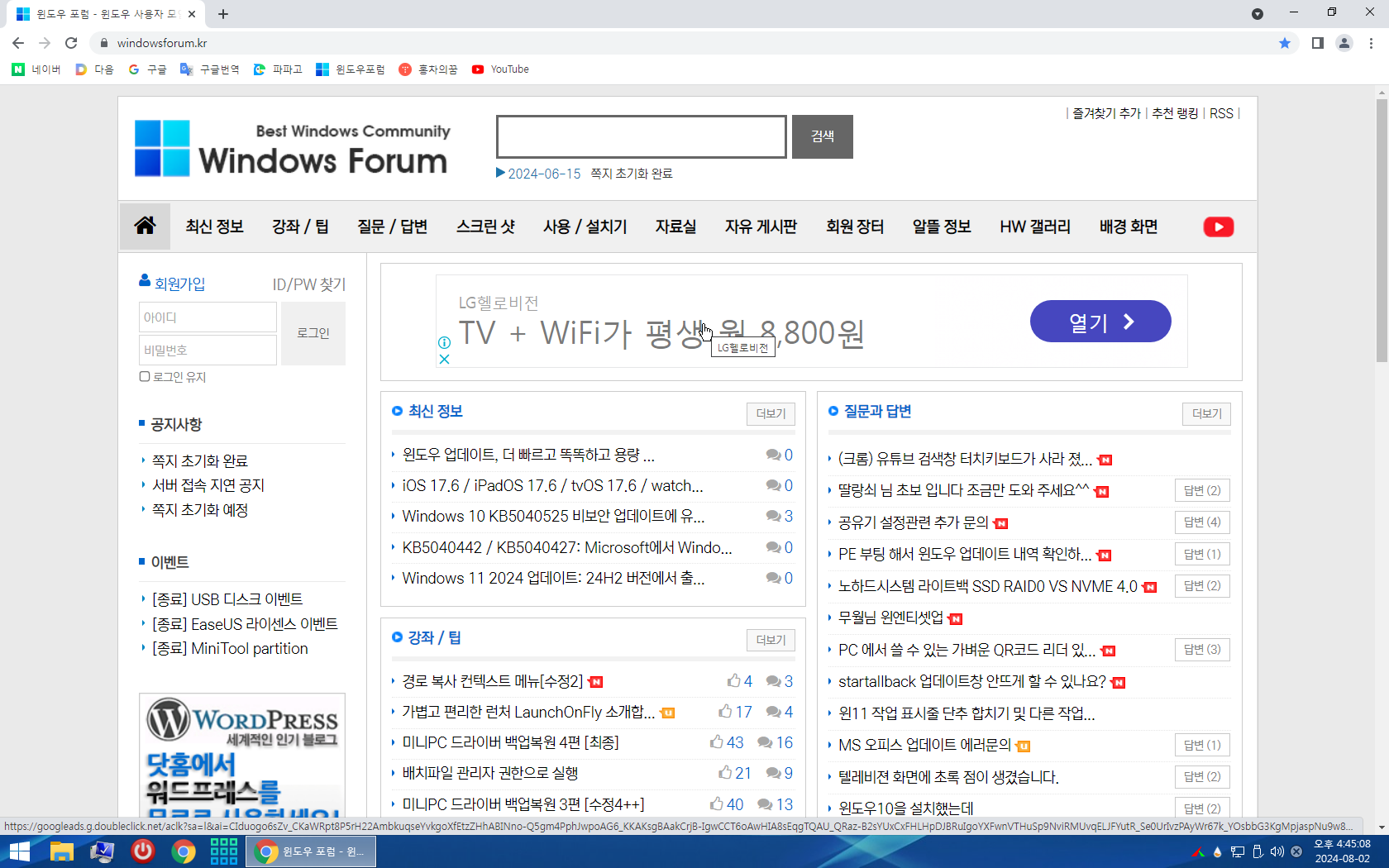
Task: Open the YouTube bookmark
Action: point(500,69)
